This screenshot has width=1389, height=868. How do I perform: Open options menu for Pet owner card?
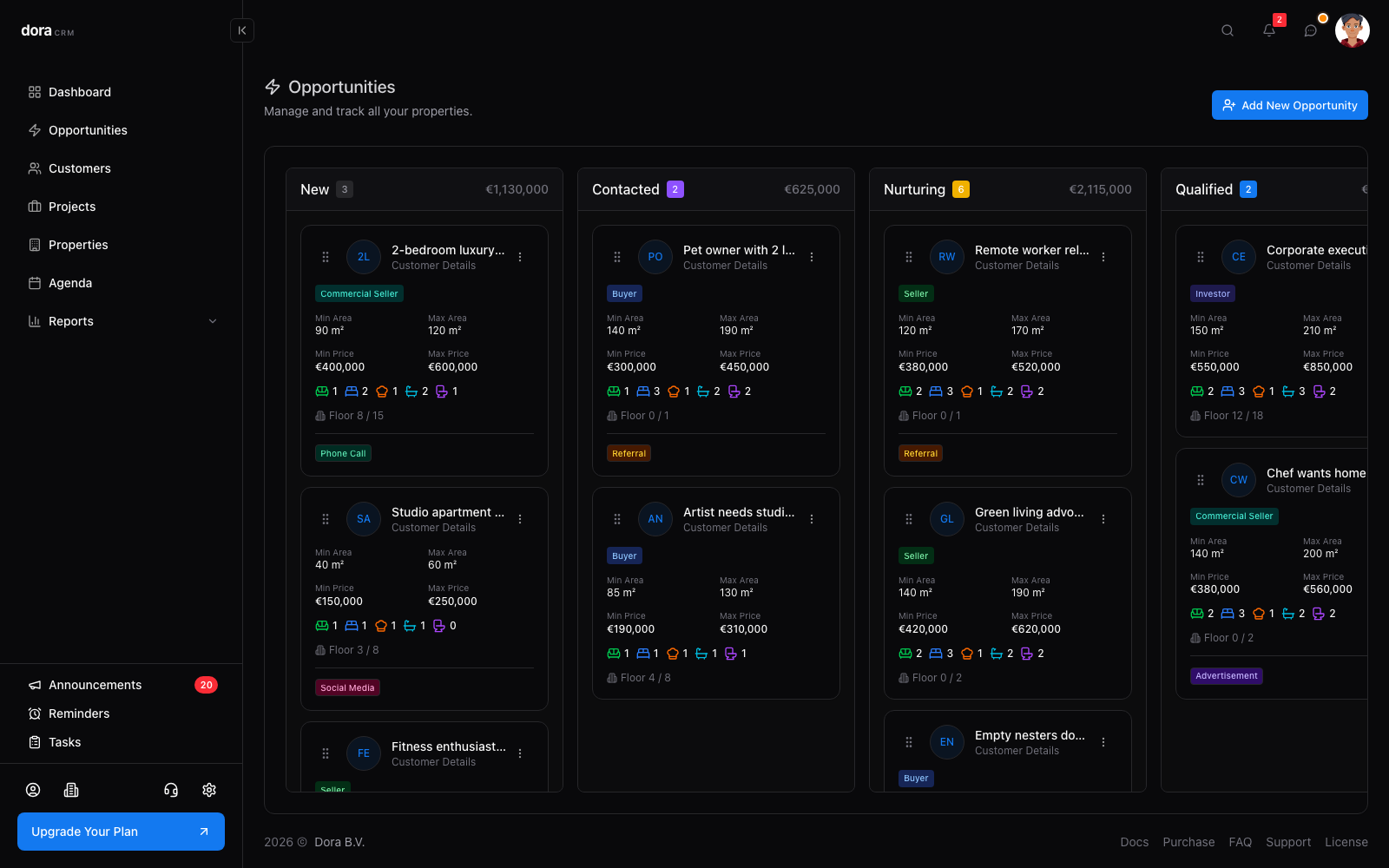click(812, 257)
